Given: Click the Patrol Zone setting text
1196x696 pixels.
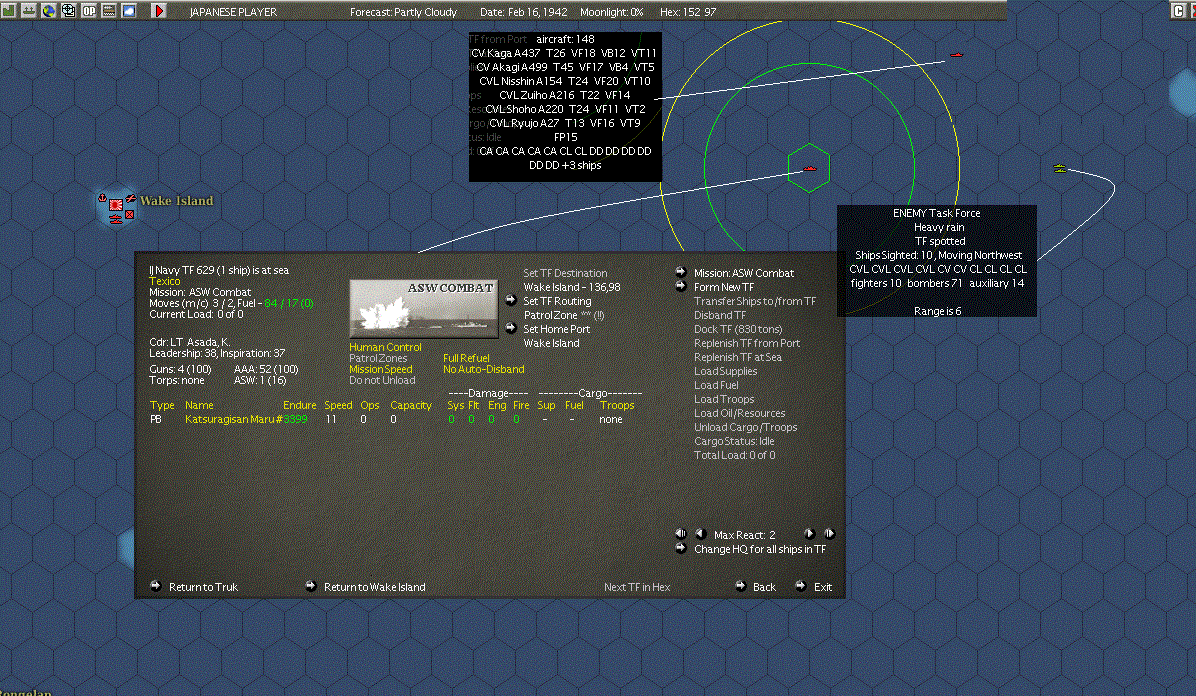Looking at the screenshot, I should point(564,315).
